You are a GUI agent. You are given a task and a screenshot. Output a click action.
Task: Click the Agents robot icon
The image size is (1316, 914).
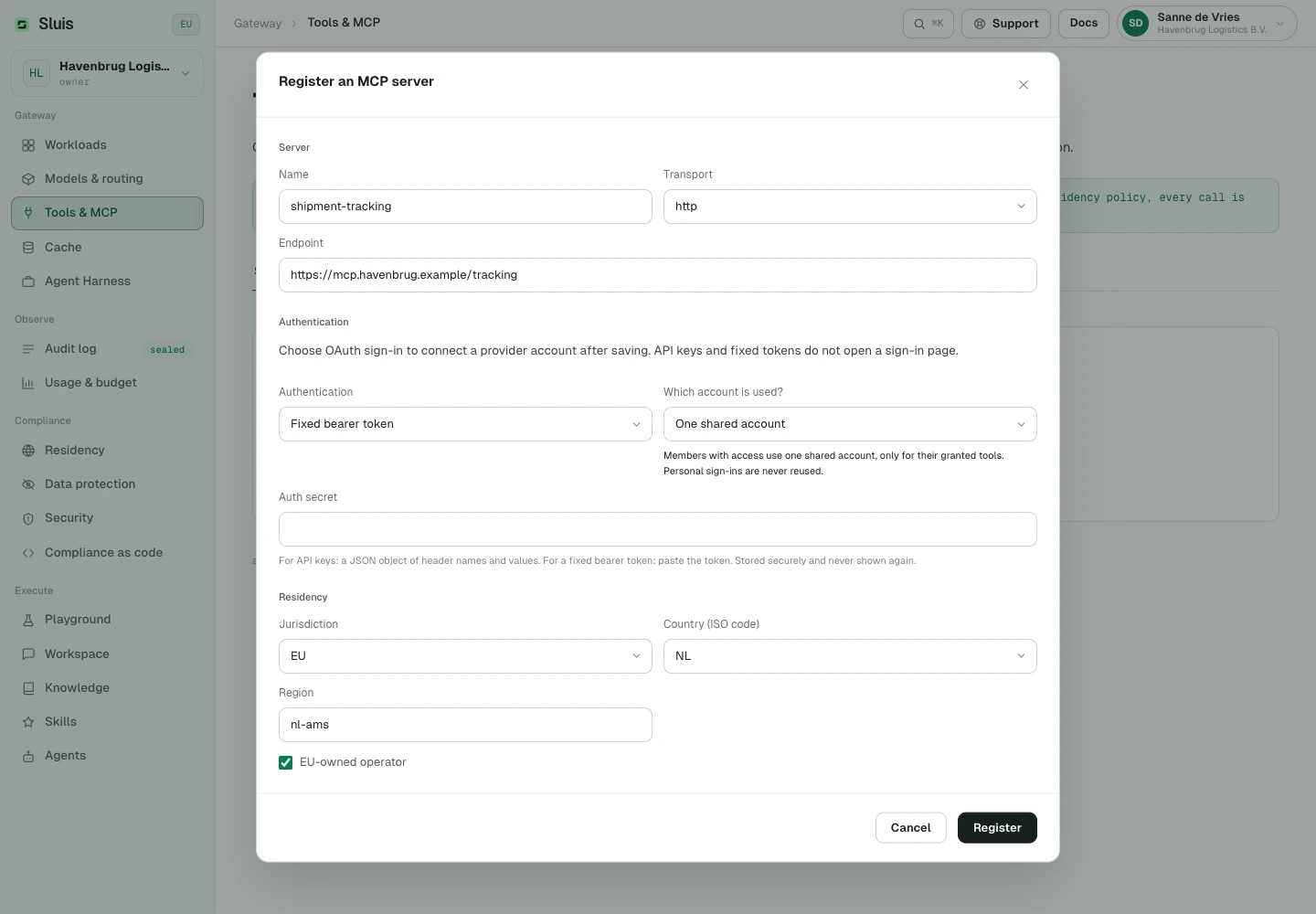(x=28, y=756)
